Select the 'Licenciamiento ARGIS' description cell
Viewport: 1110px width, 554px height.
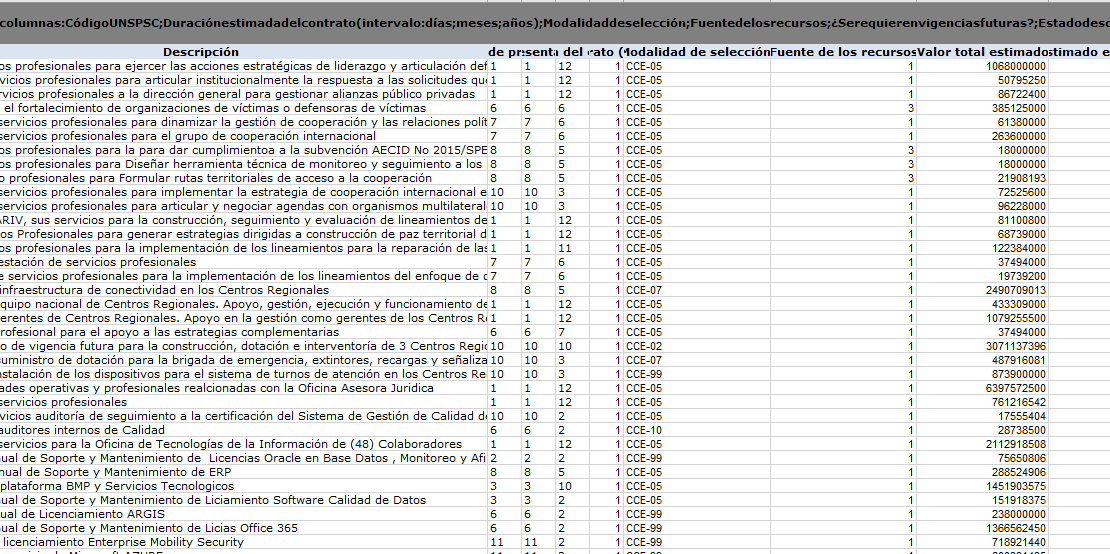pyautogui.click(x=244, y=514)
